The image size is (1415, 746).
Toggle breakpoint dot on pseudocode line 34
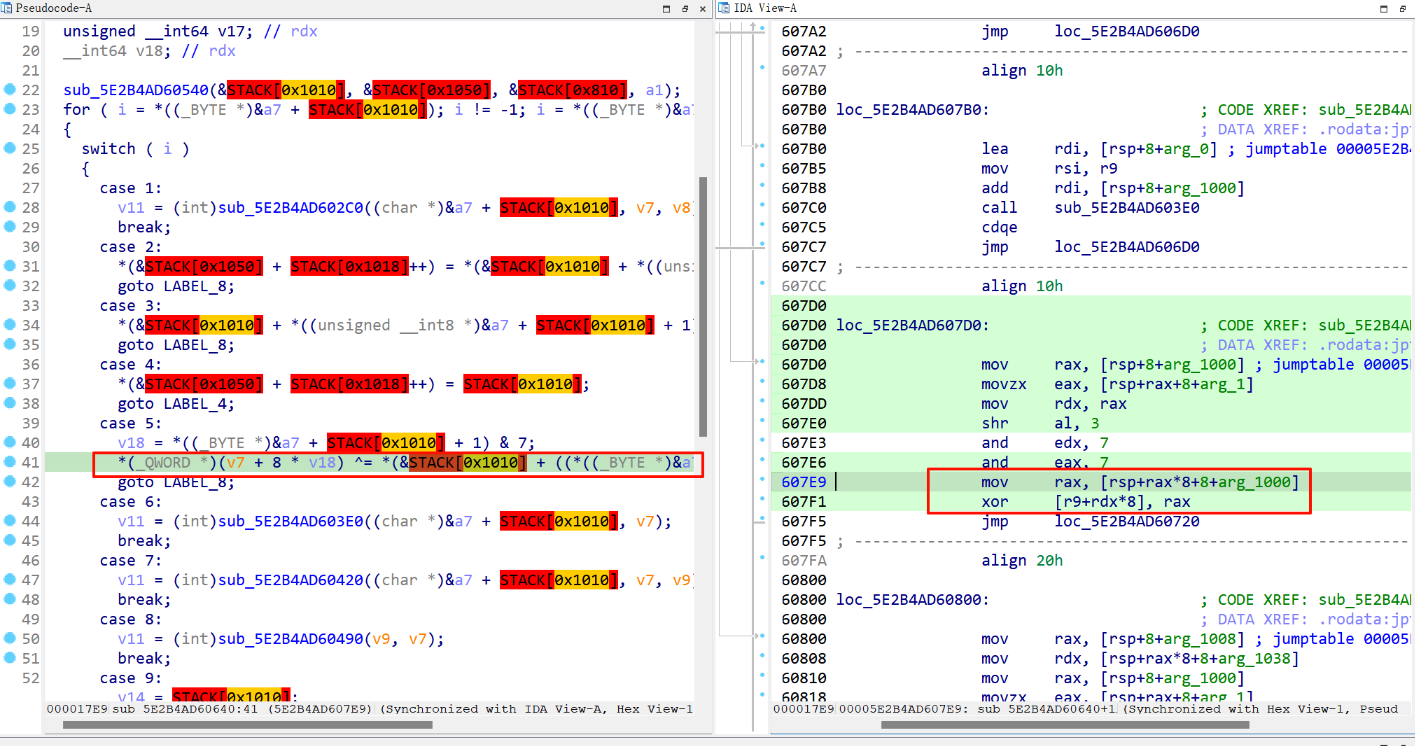tap(10, 325)
